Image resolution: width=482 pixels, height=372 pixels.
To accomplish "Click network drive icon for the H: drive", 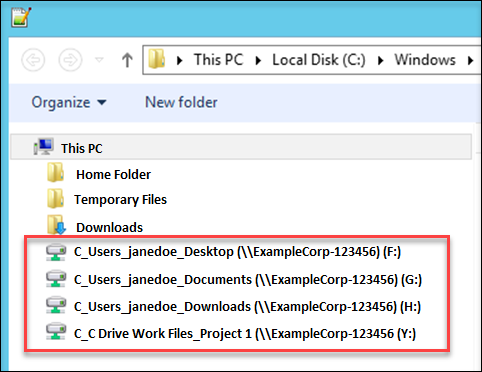I will (x=56, y=305).
